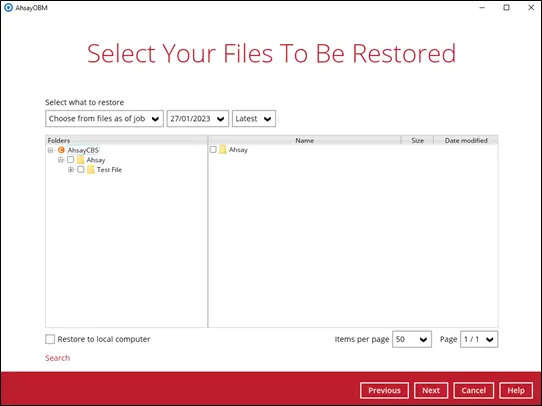
Task: Click the AhsayOBM logo in title bar
Action: 8,8
